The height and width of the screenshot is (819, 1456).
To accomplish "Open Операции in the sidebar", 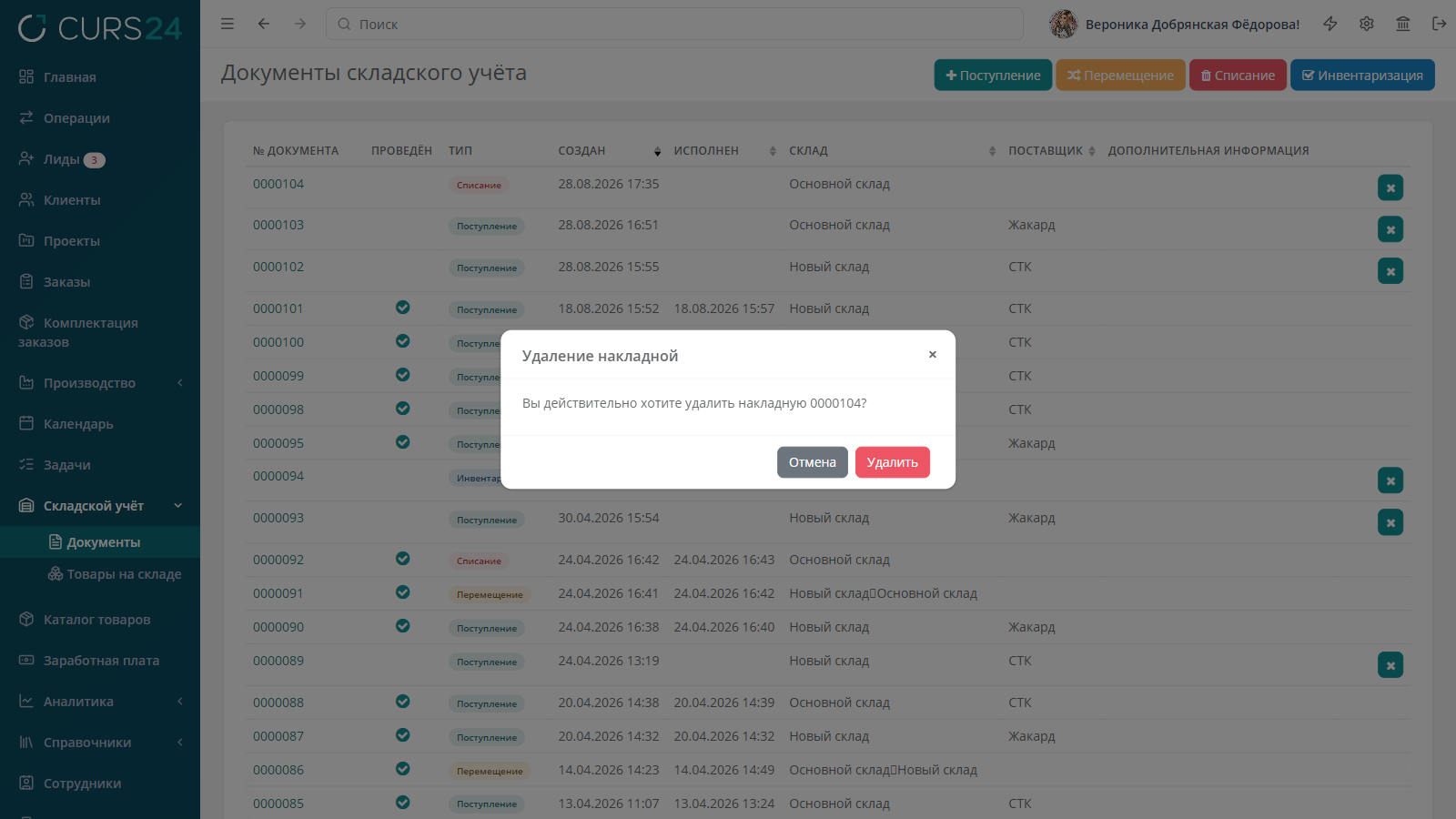I will [100, 118].
